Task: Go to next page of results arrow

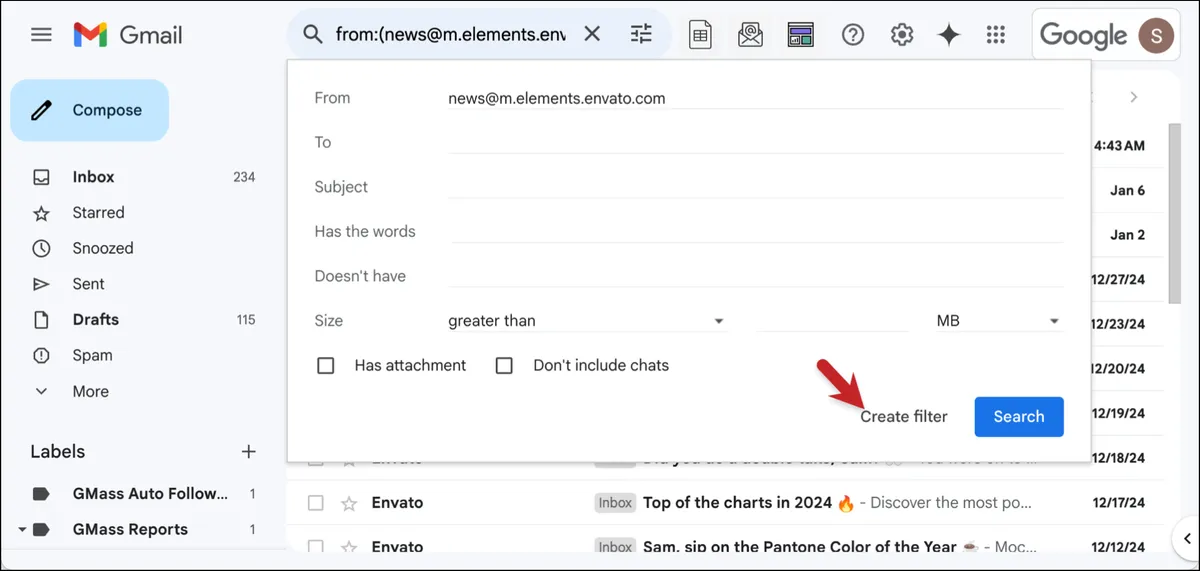Action: [1133, 97]
